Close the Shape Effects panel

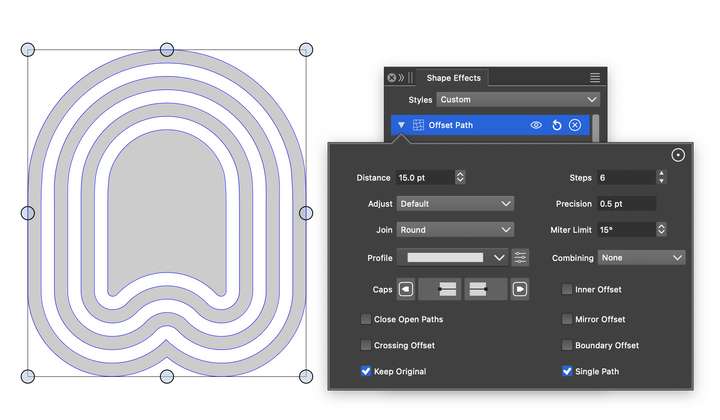[391, 78]
